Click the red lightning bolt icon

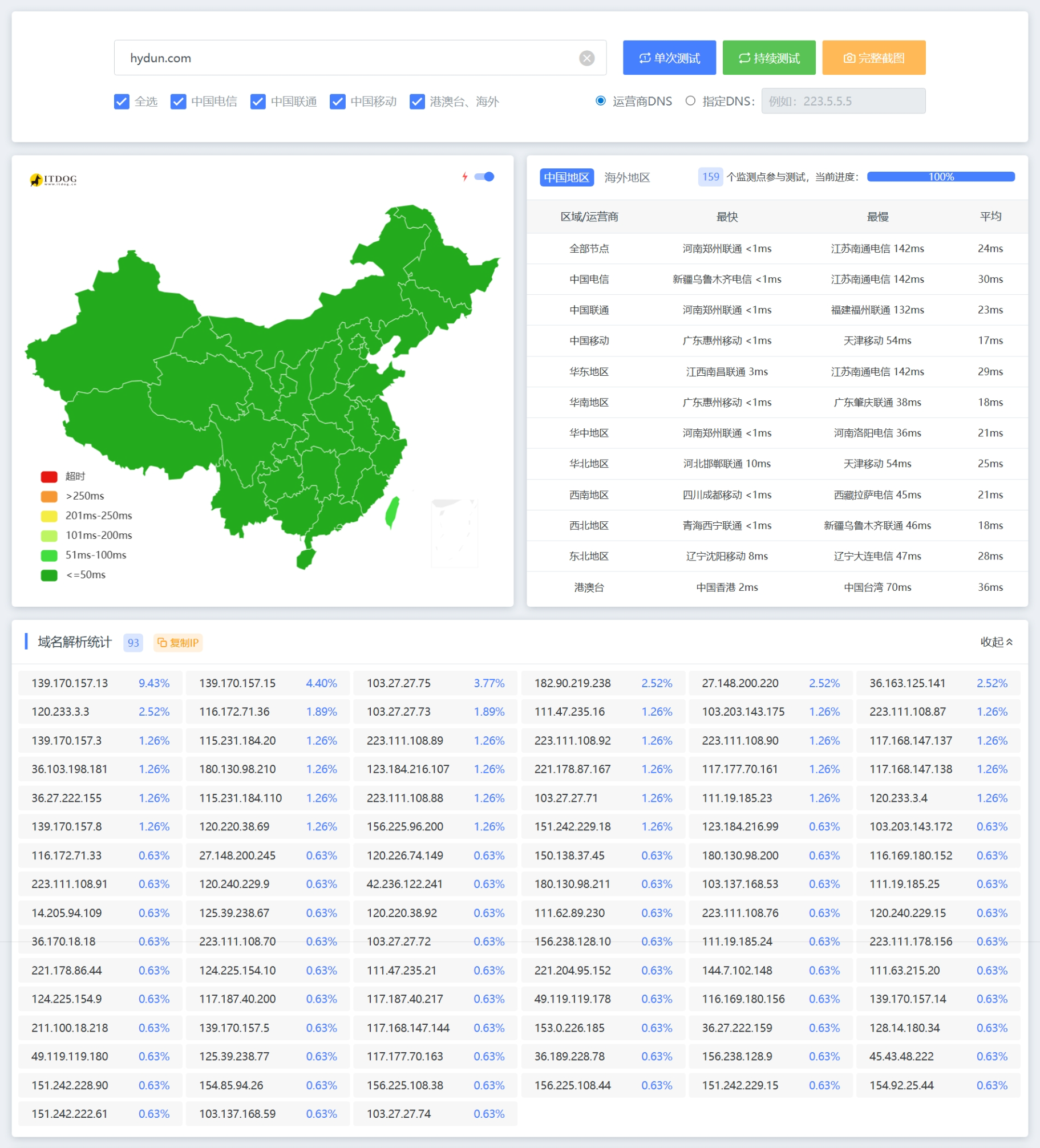tap(465, 177)
